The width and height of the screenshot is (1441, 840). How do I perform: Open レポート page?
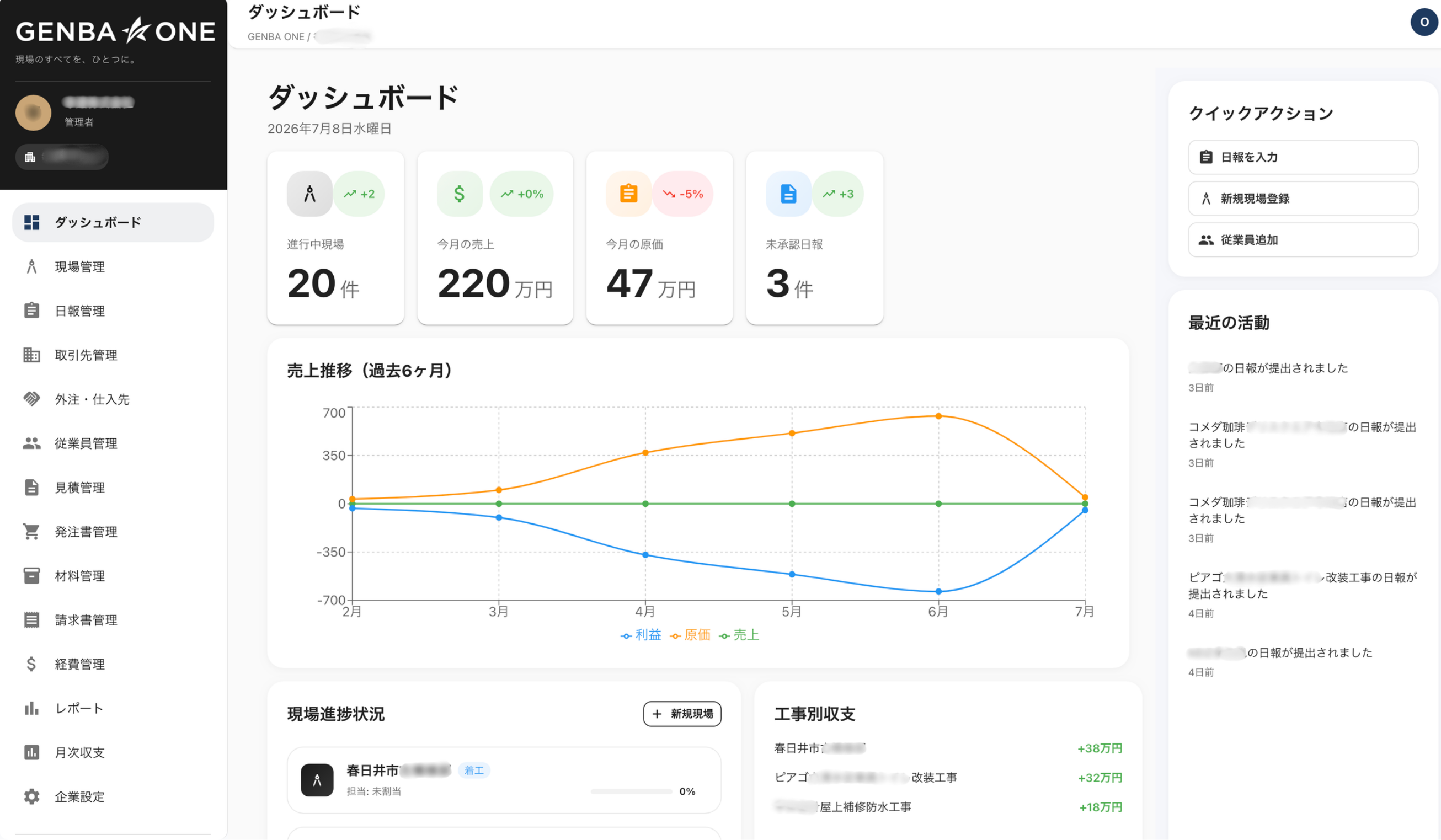(113, 709)
